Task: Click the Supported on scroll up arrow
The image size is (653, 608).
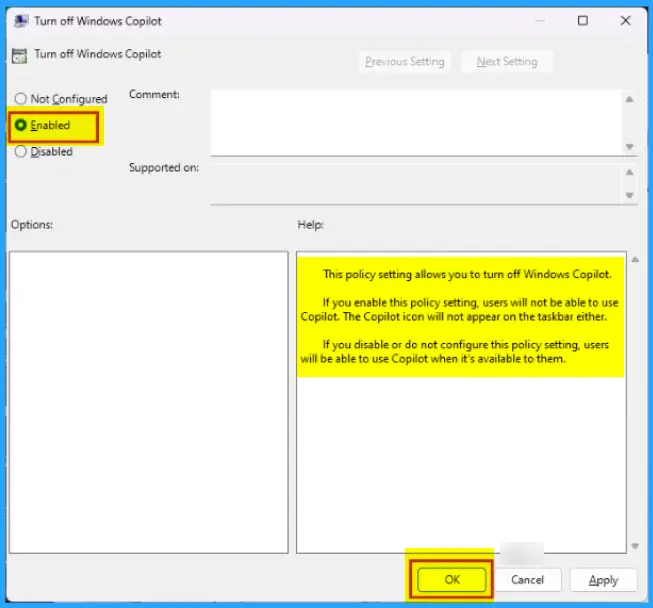Action: pos(630,172)
